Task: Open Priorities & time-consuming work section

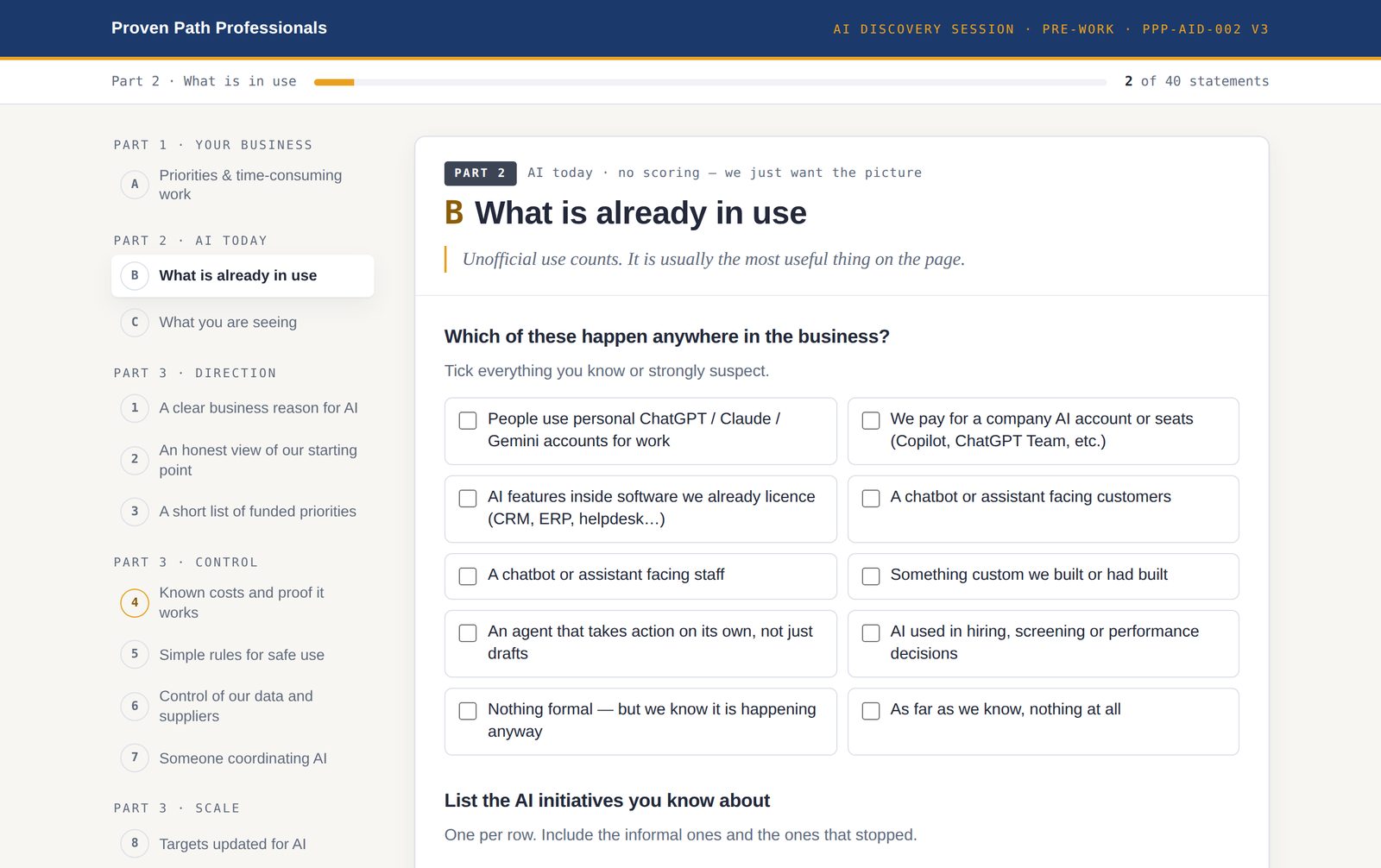Action: coord(243,185)
